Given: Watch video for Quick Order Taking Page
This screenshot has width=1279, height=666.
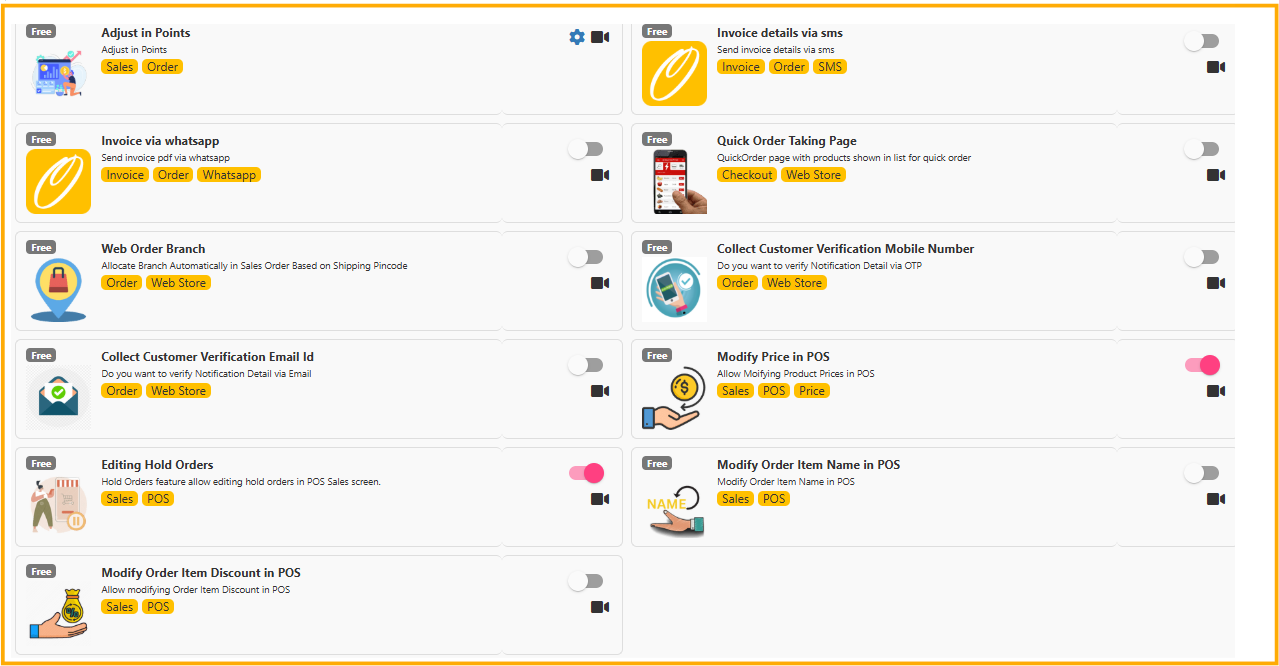Looking at the screenshot, I should 1216,174.
